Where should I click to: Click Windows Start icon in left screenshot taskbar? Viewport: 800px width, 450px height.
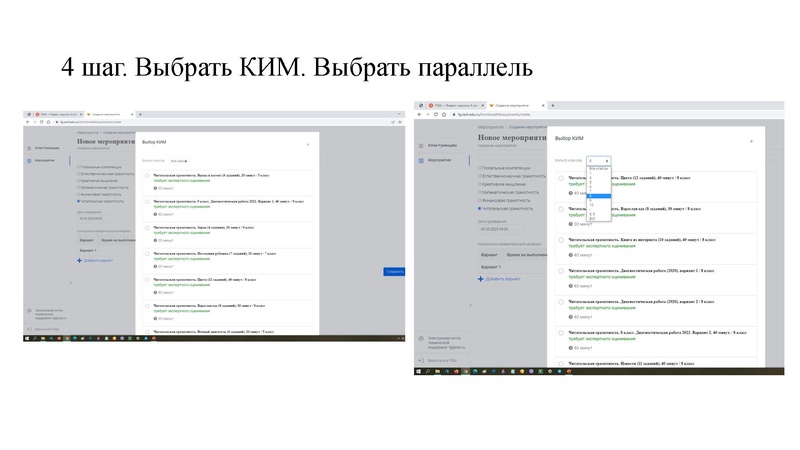coord(27,339)
